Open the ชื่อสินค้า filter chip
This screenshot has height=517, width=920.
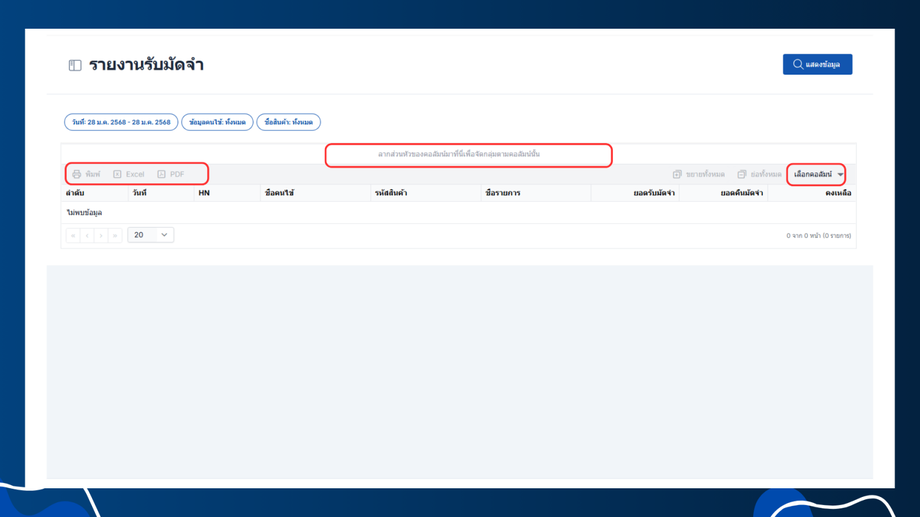coord(289,122)
